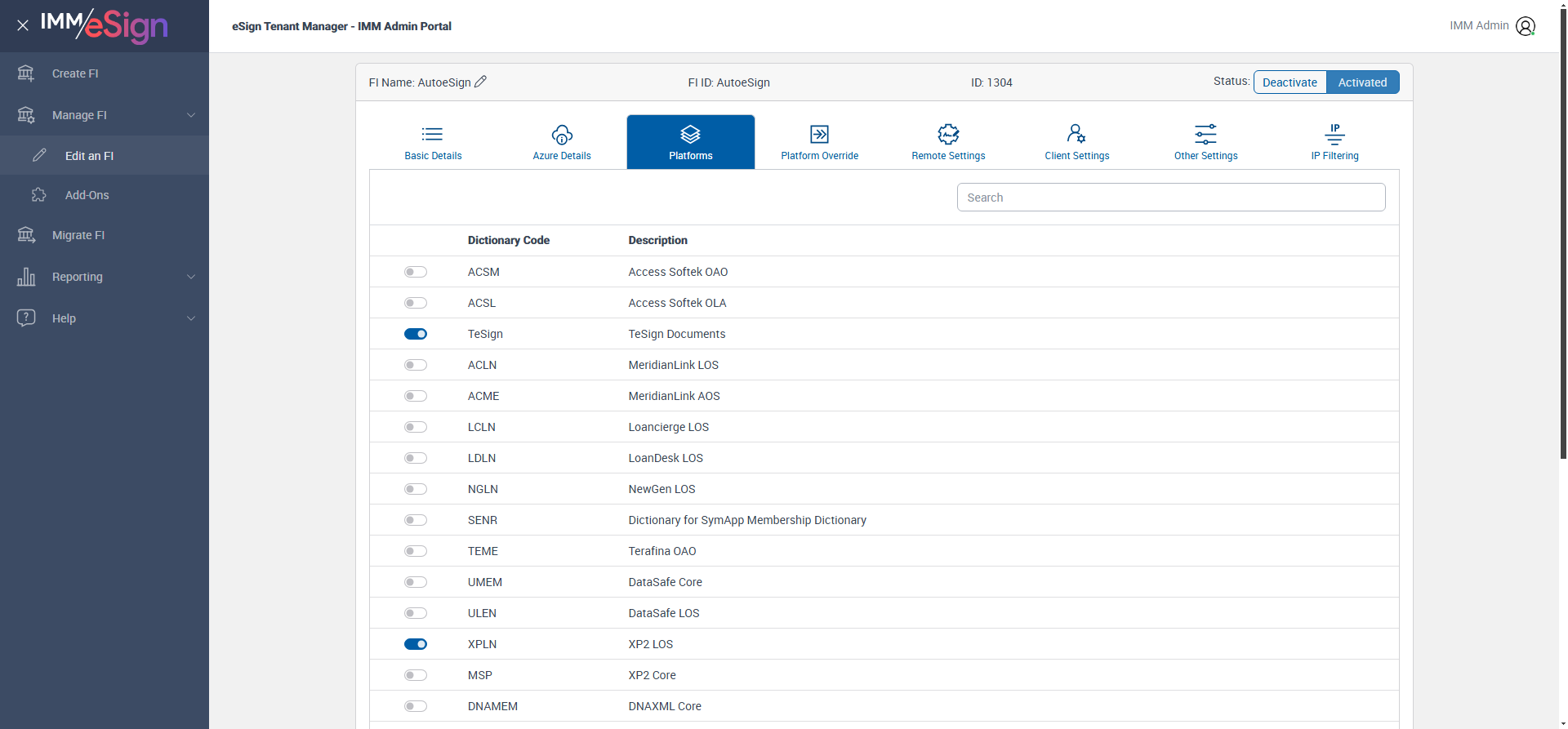Click the Description column header
The image size is (1568, 729).
(657, 240)
